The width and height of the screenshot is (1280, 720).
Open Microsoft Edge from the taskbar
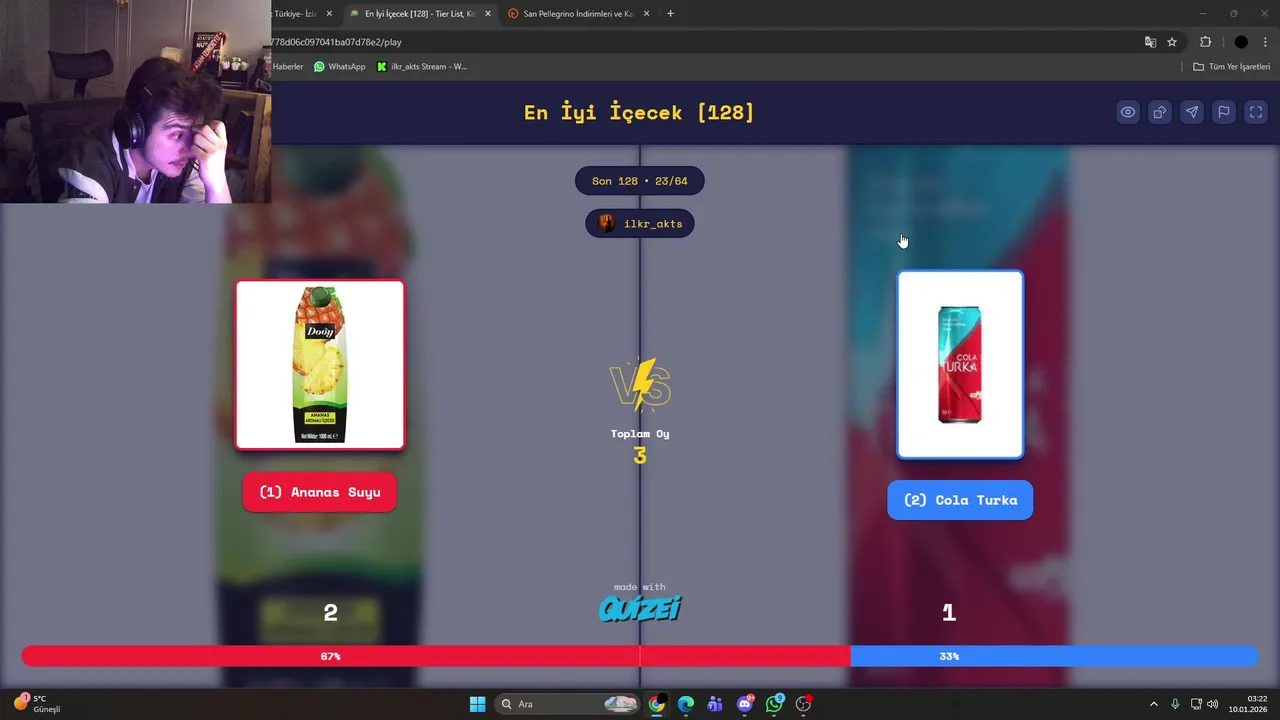pyautogui.click(x=686, y=704)
